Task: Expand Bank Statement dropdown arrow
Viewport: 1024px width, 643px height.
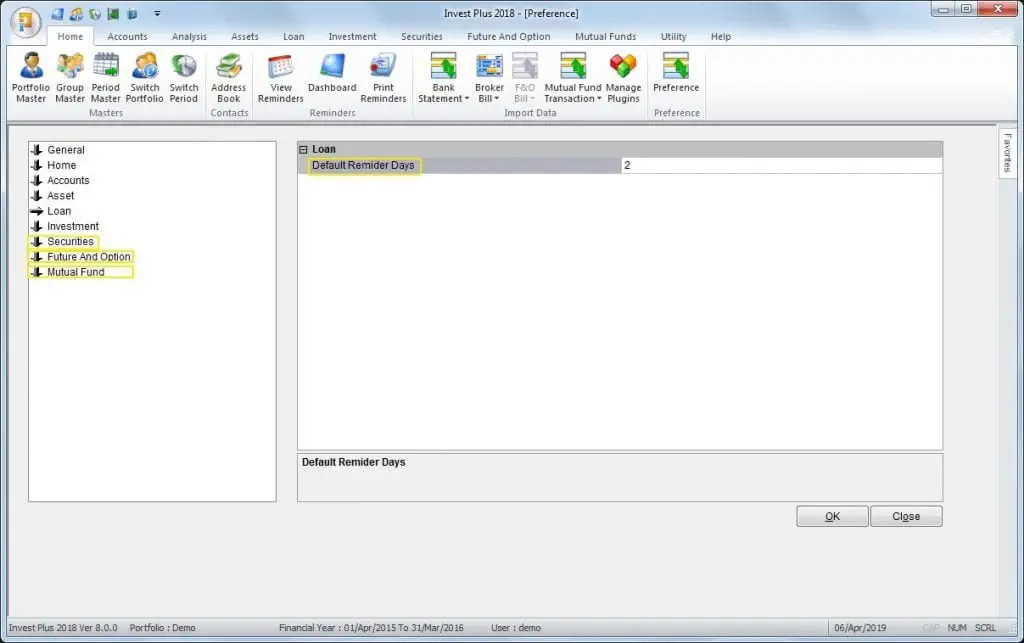Action: pyautogui.click(x=467, y=99)
